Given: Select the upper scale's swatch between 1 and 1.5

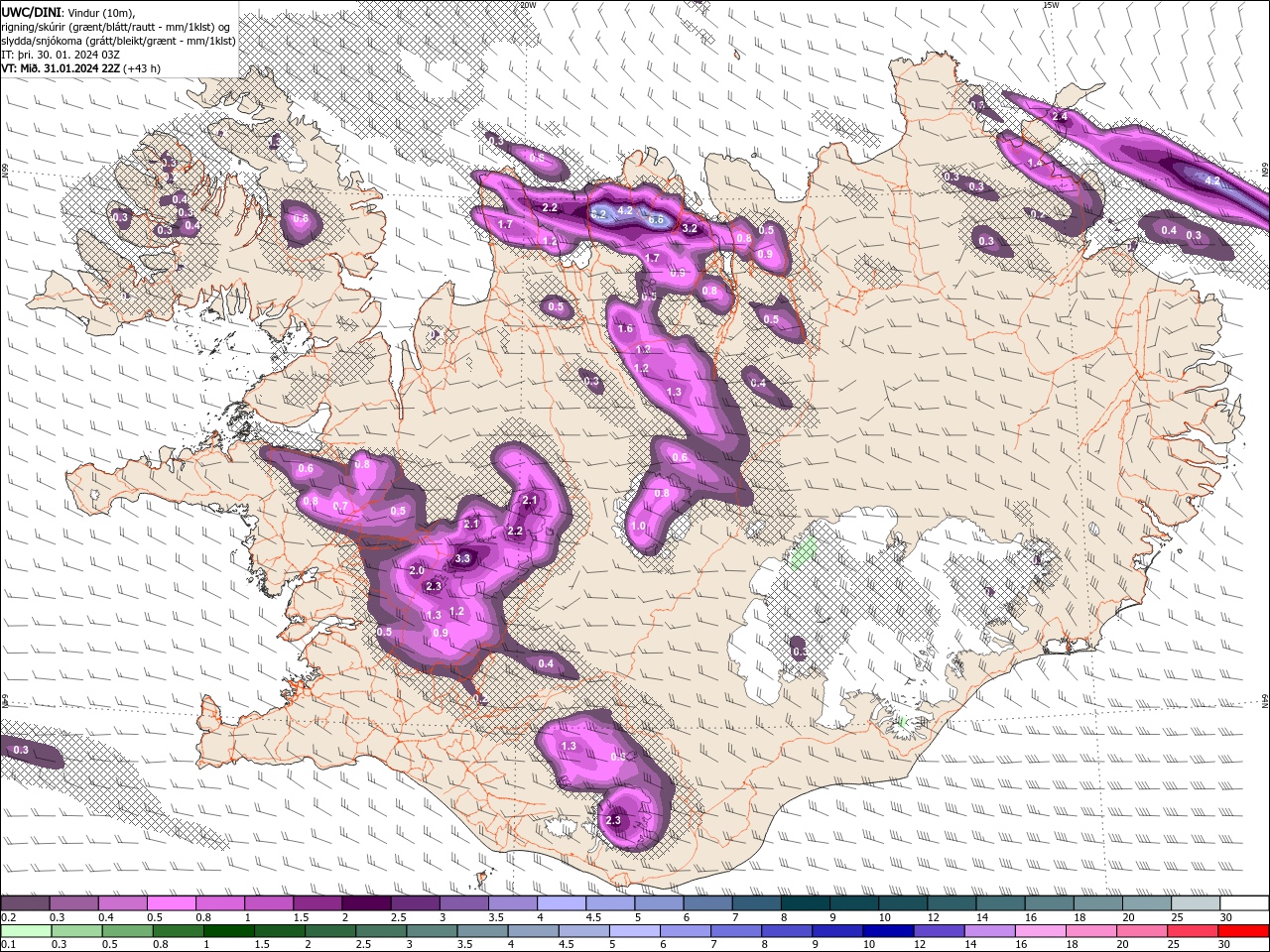Looking at the screenshot, I should click(269, 903).
